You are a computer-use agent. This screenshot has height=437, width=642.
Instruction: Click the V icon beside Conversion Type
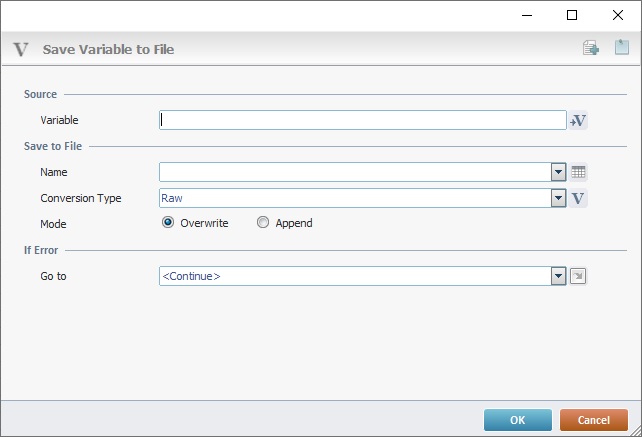(578, 198)
